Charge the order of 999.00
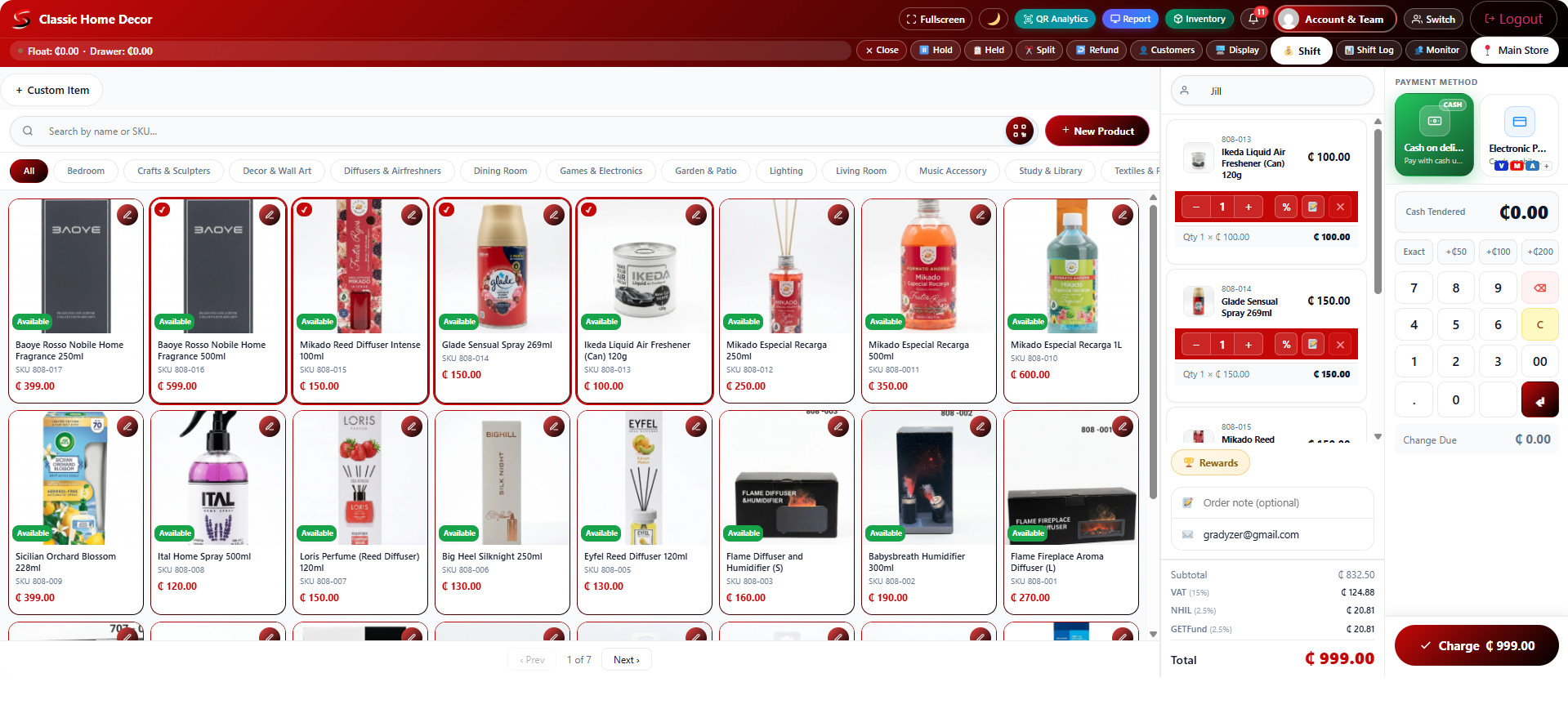 point(1476,645)
